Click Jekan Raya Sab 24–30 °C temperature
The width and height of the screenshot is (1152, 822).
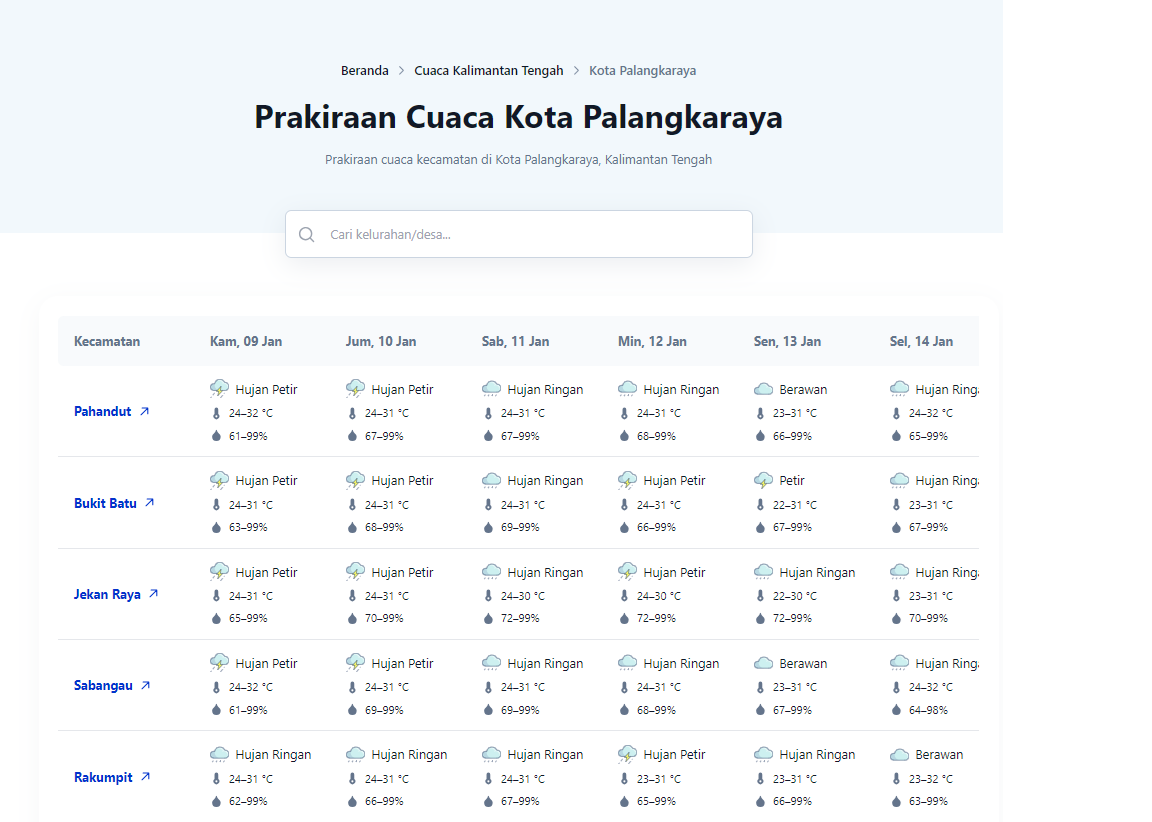pos(523,596)
